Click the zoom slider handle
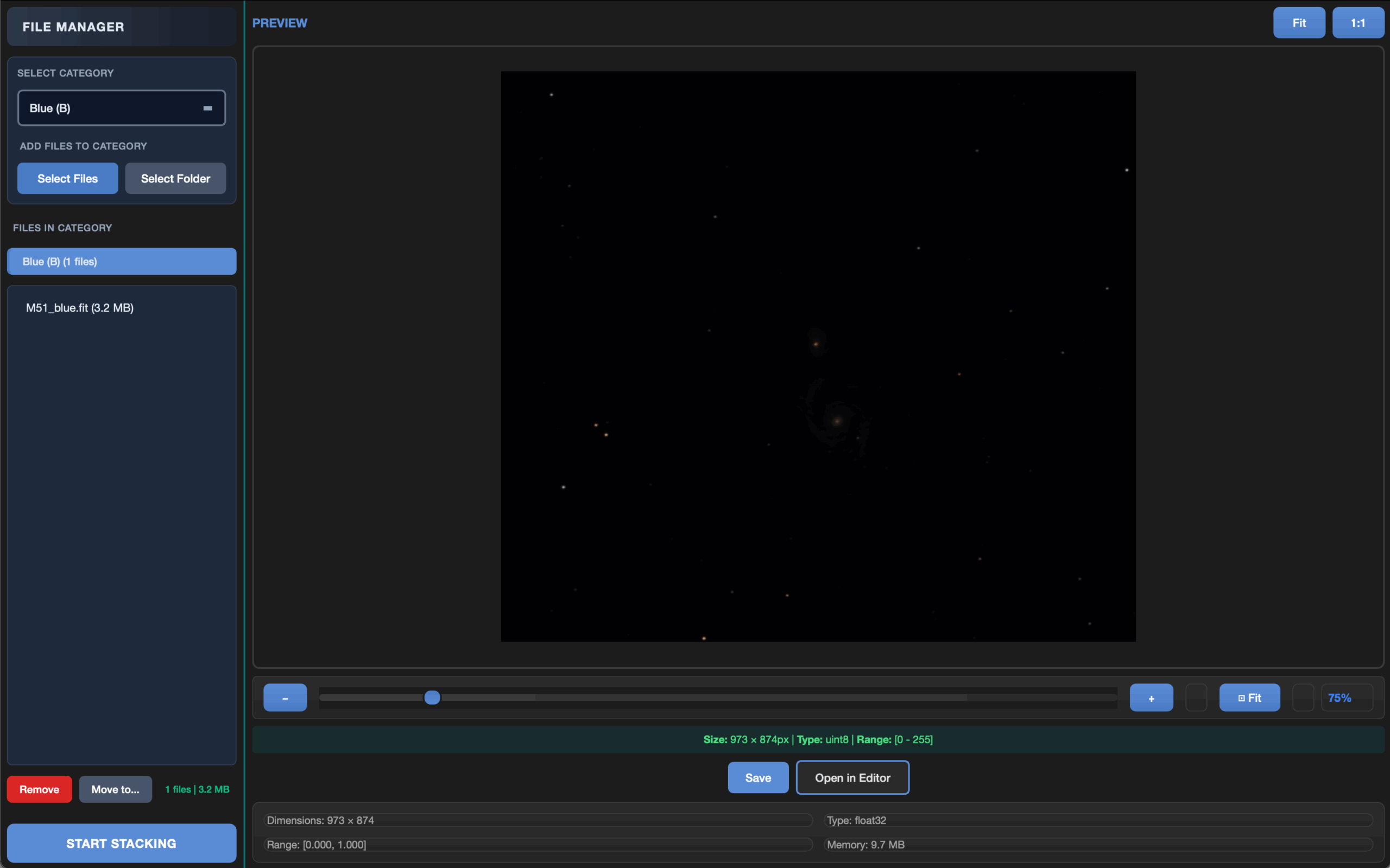The image size is (1390, 868). (432, 698)
